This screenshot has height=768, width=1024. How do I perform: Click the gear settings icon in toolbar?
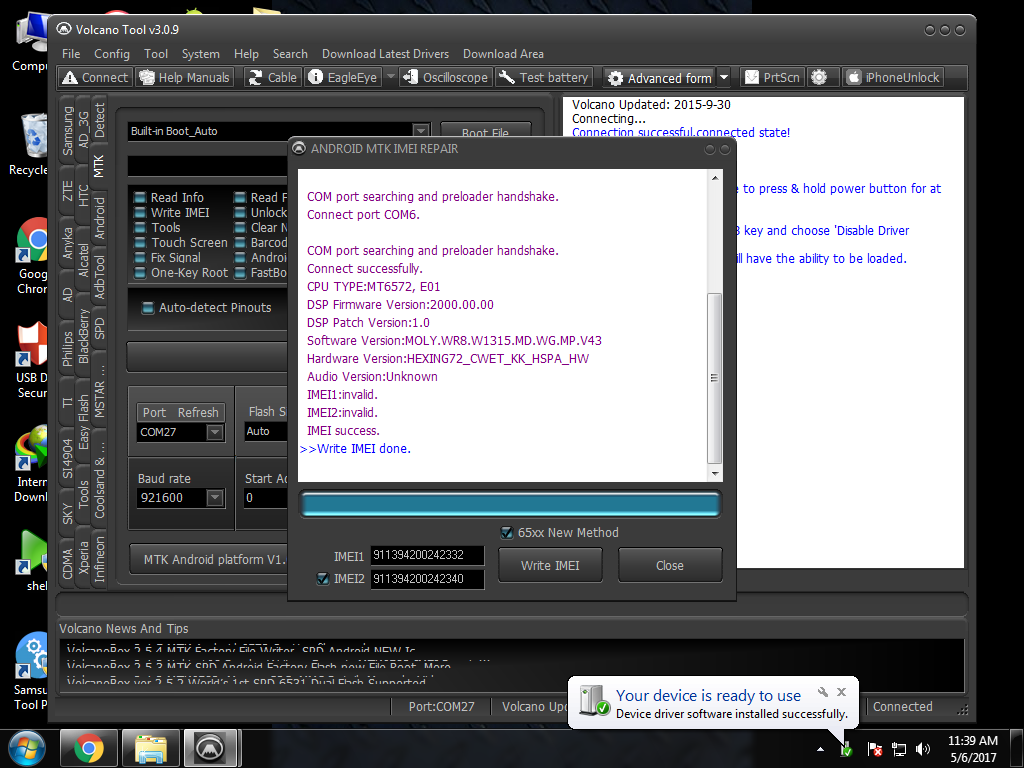point(820,78)
